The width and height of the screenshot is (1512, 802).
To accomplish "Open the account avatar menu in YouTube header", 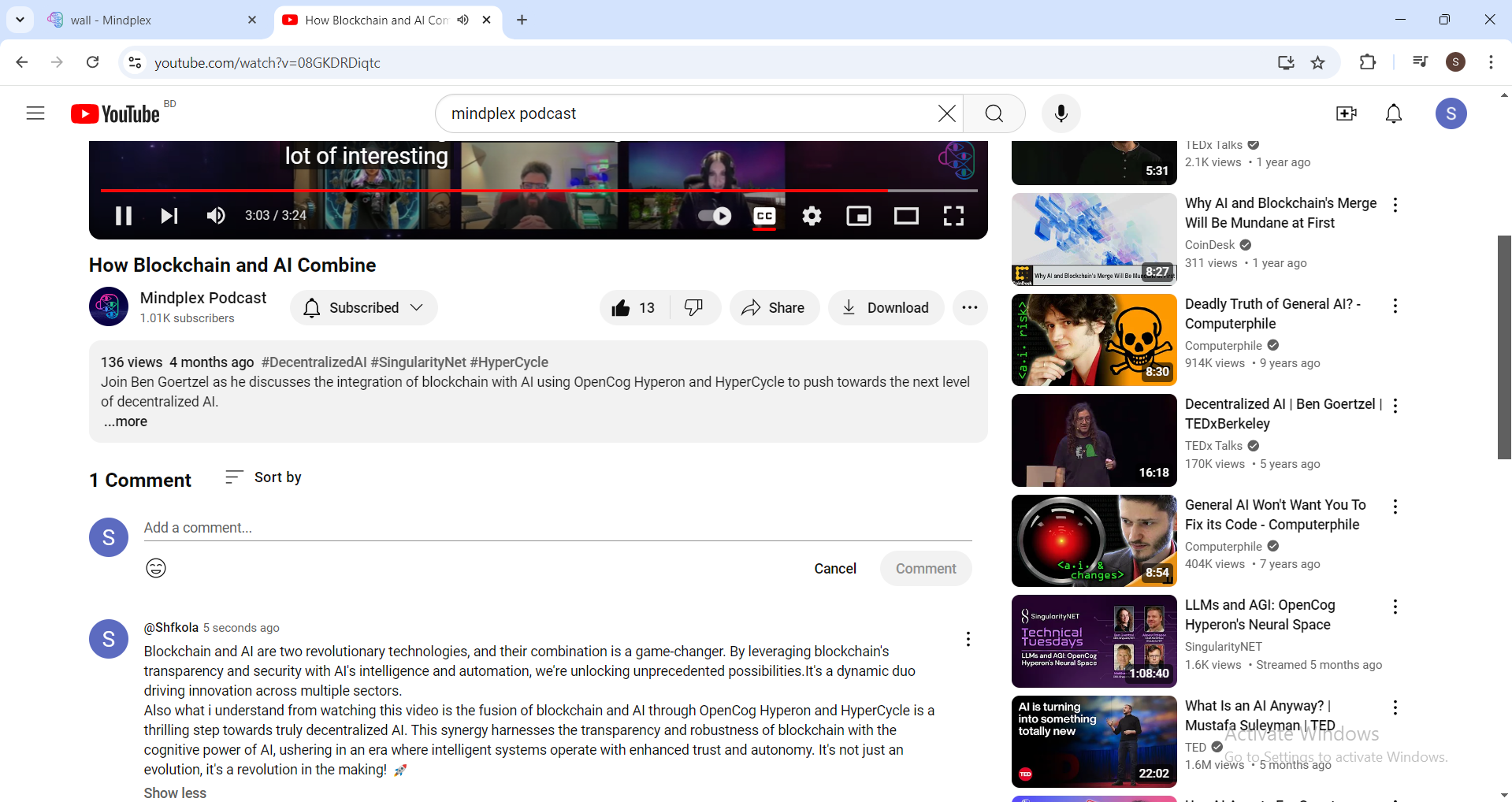I will pos(1451,113).
